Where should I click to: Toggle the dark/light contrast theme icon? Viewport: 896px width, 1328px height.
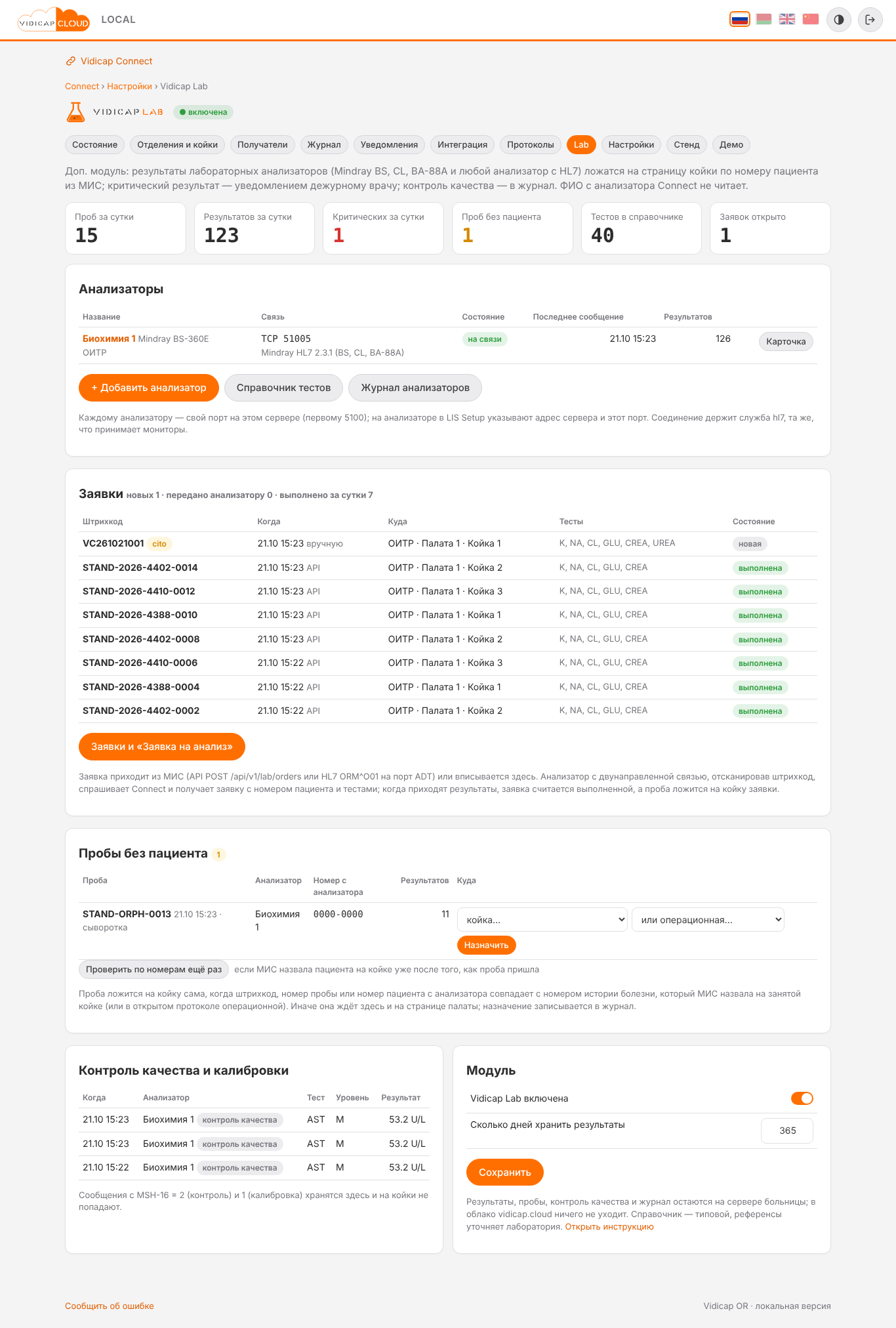(x=839, y=20)
